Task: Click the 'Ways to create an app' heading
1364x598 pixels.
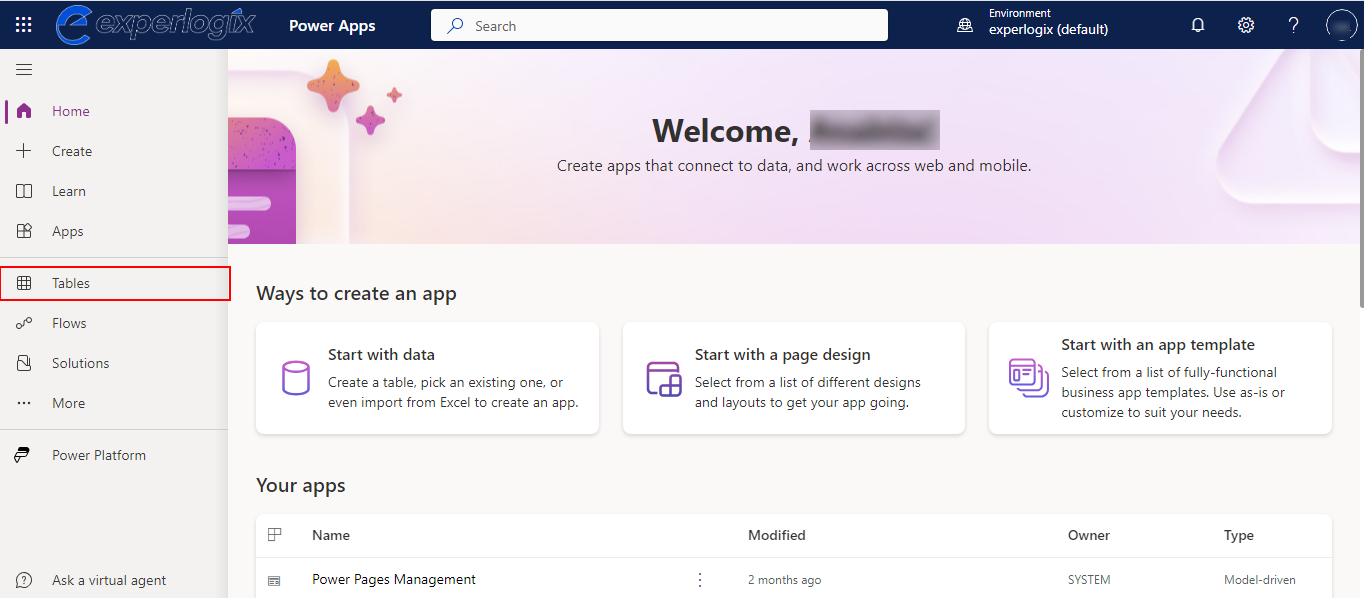Action: [356, 293]
